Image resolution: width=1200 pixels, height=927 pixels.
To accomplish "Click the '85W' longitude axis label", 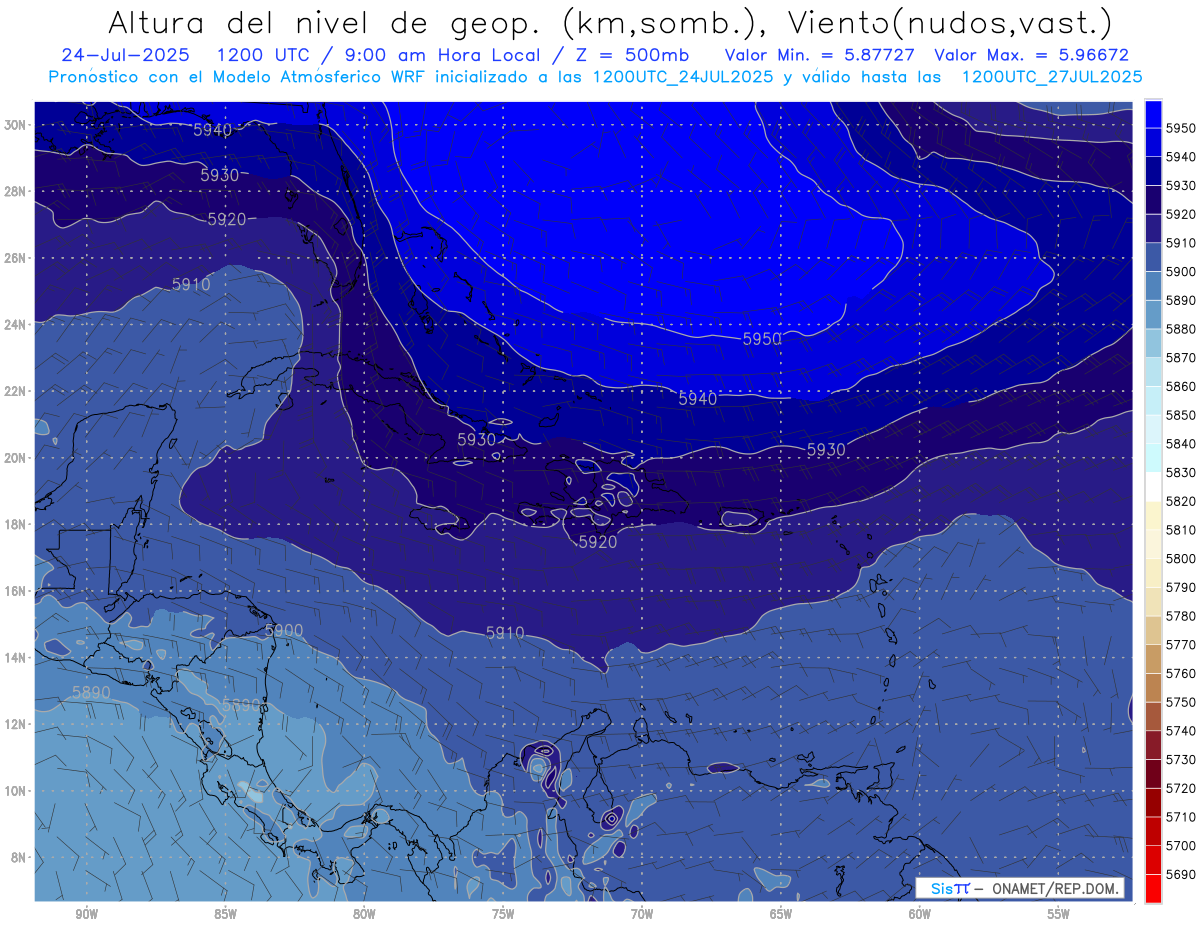I will tap(225, 914).
